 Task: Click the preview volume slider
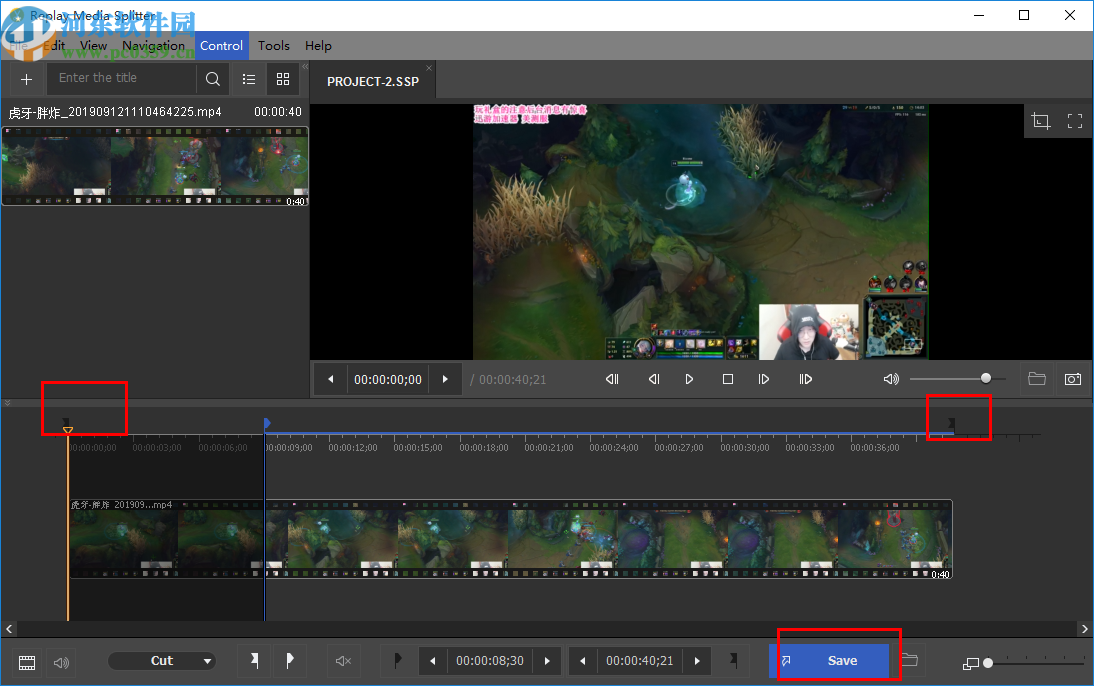pyautogui.click(x=950, y=379)
